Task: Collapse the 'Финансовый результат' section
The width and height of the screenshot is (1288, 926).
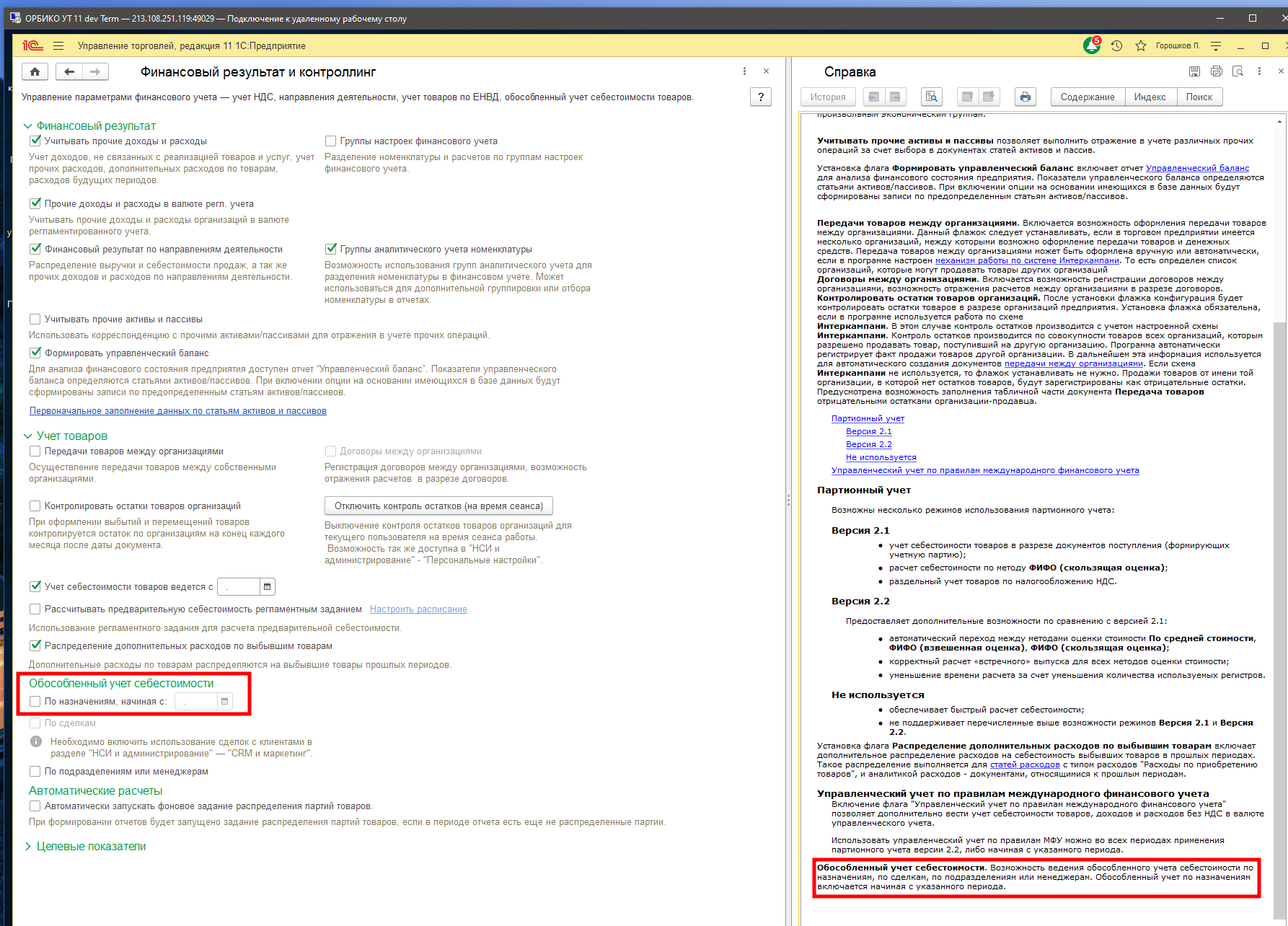Action: click(x=28, y=126)
